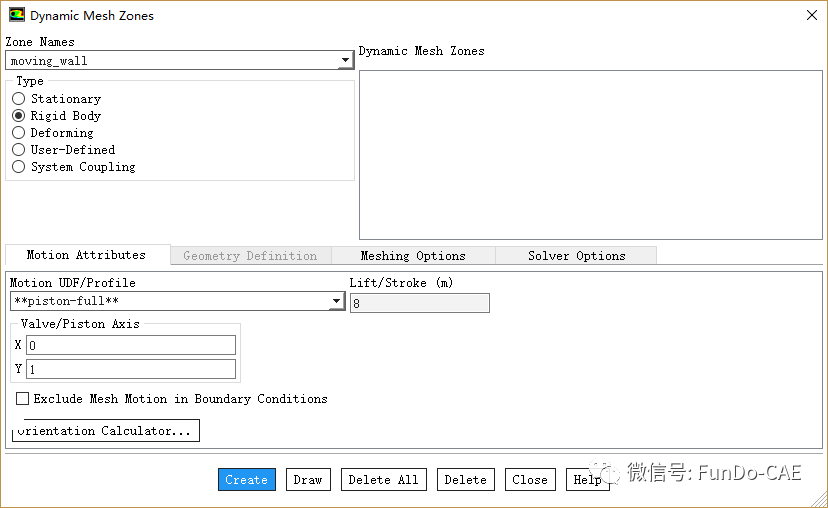Select the Rigid Body type option
The width and height of the screenshot is (828, 508).
pyautogui.click(x=18, y=116)
